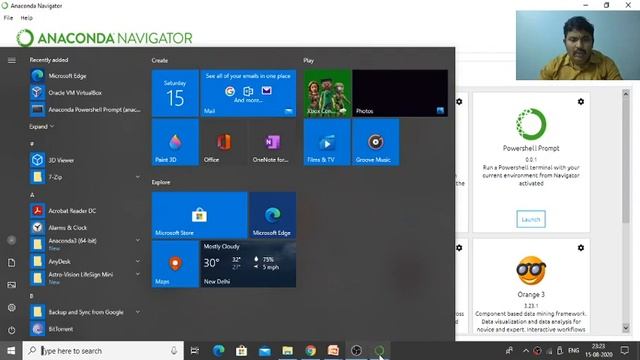Open the Calendar tile showing Saturday 15
Viewport: 640px width, 360px height.
tap(175, 93)
